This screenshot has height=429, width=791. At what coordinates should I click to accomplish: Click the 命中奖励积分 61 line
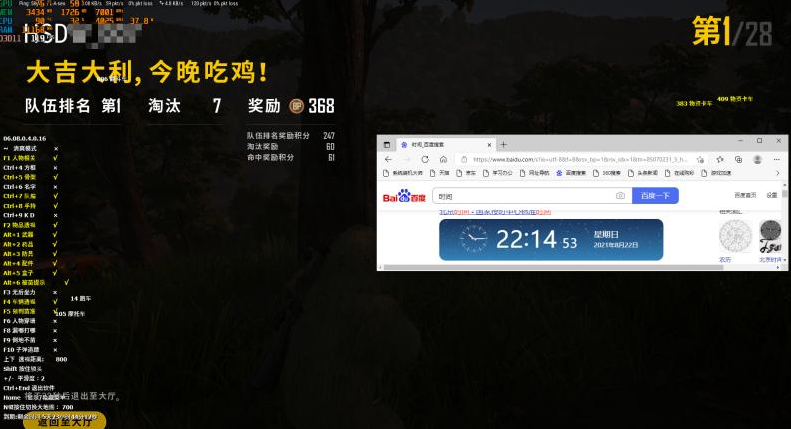[x=291, y=157]
